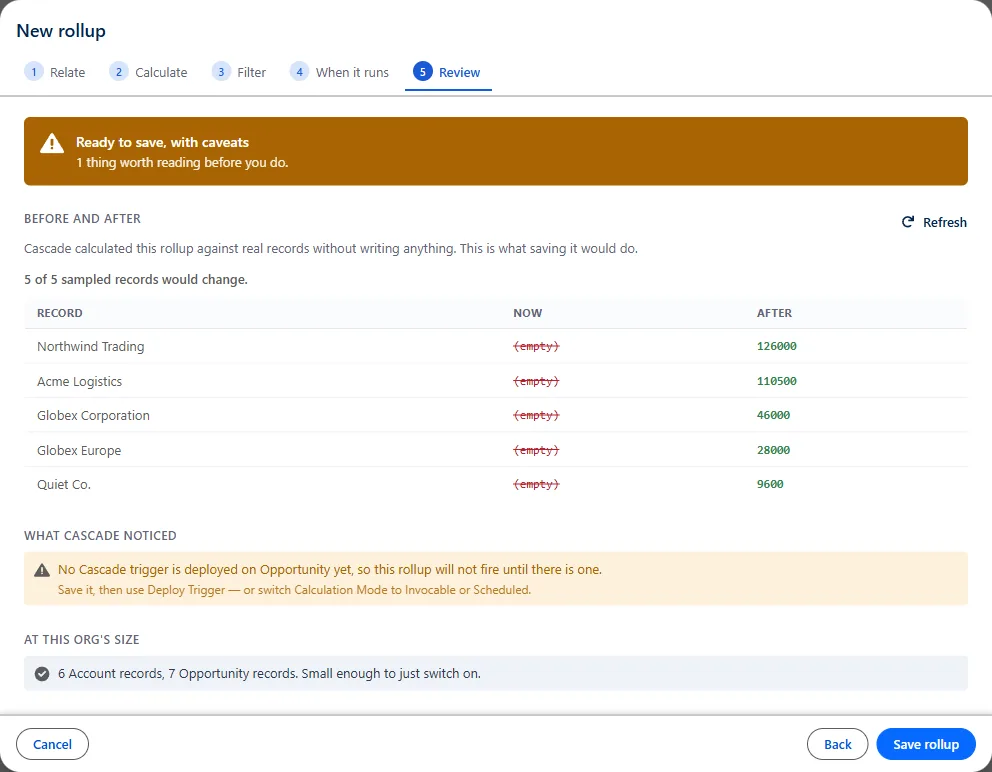Click the 1 thing worth reading banner text
This screenshot has height=772, width=992.
point(182,163)
